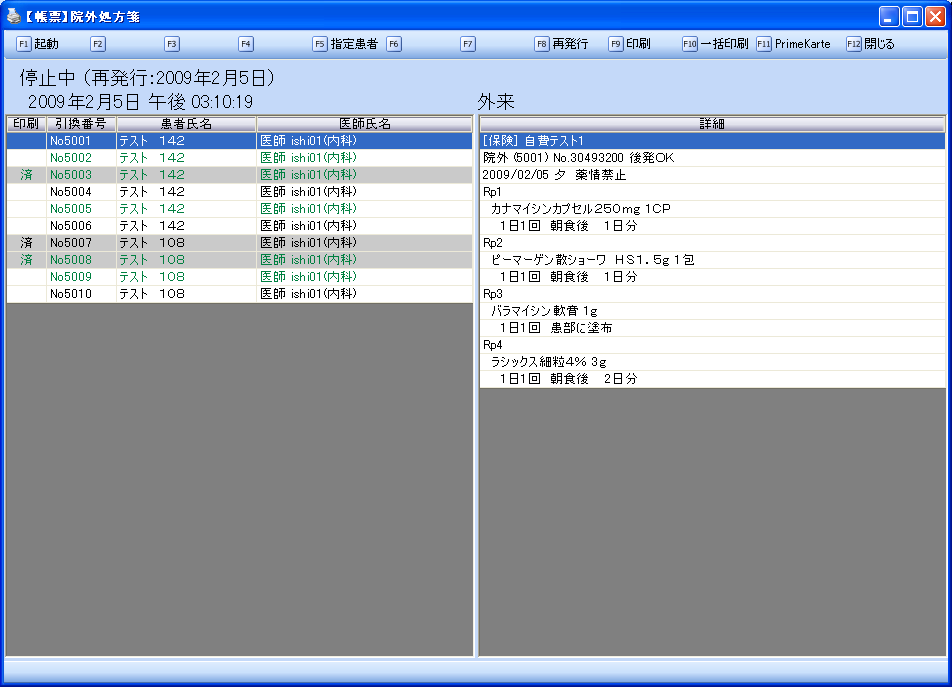Select row No5005
This screenshot has height=687, width=952.
(239, 209)
